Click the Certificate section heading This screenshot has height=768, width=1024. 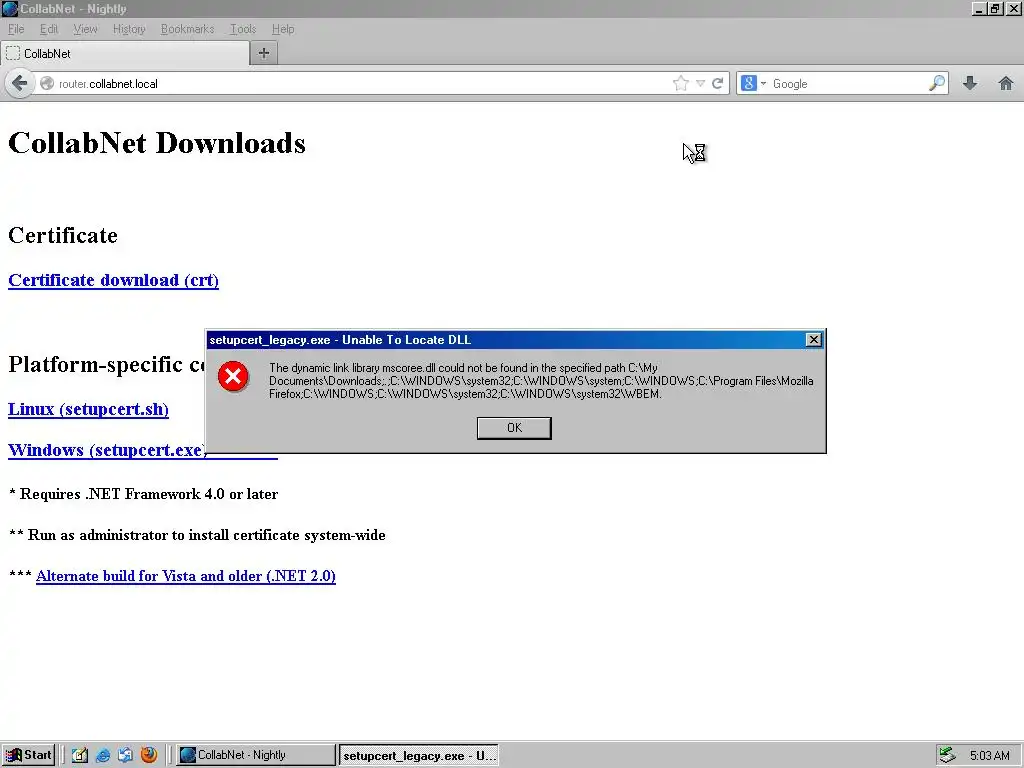(63, 235)
